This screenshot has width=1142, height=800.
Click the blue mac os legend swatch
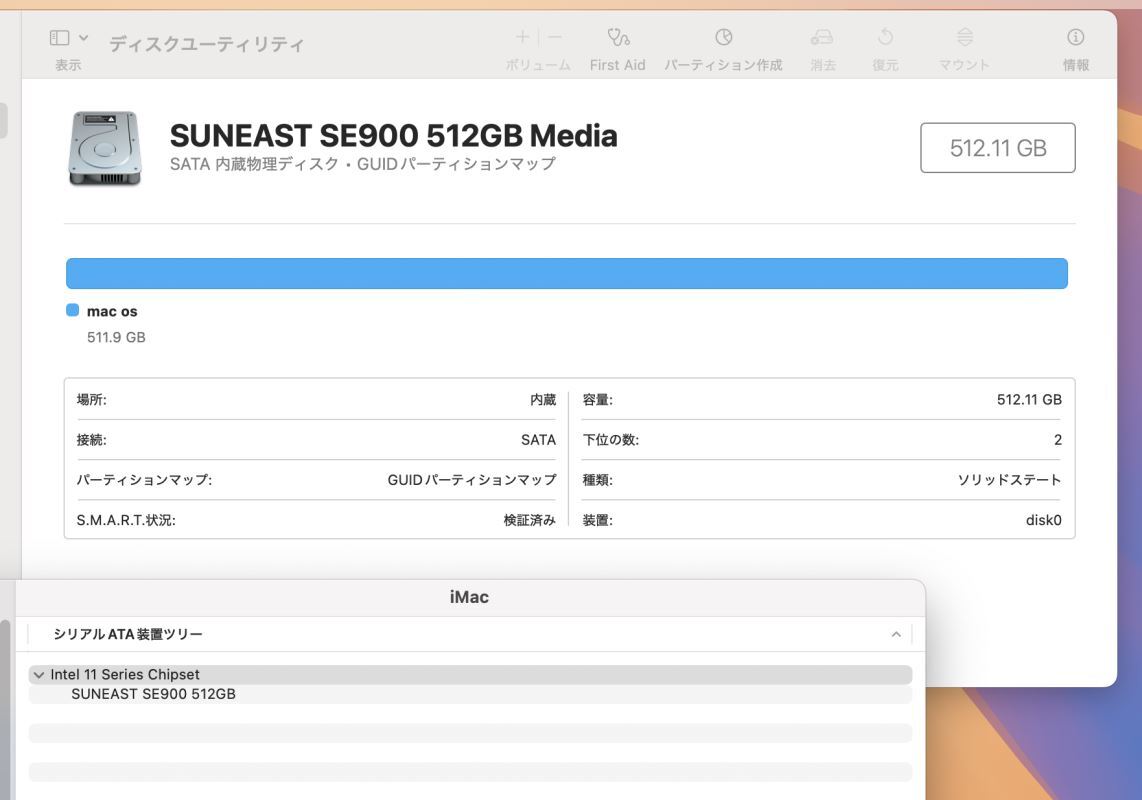(x=73, y=311)
